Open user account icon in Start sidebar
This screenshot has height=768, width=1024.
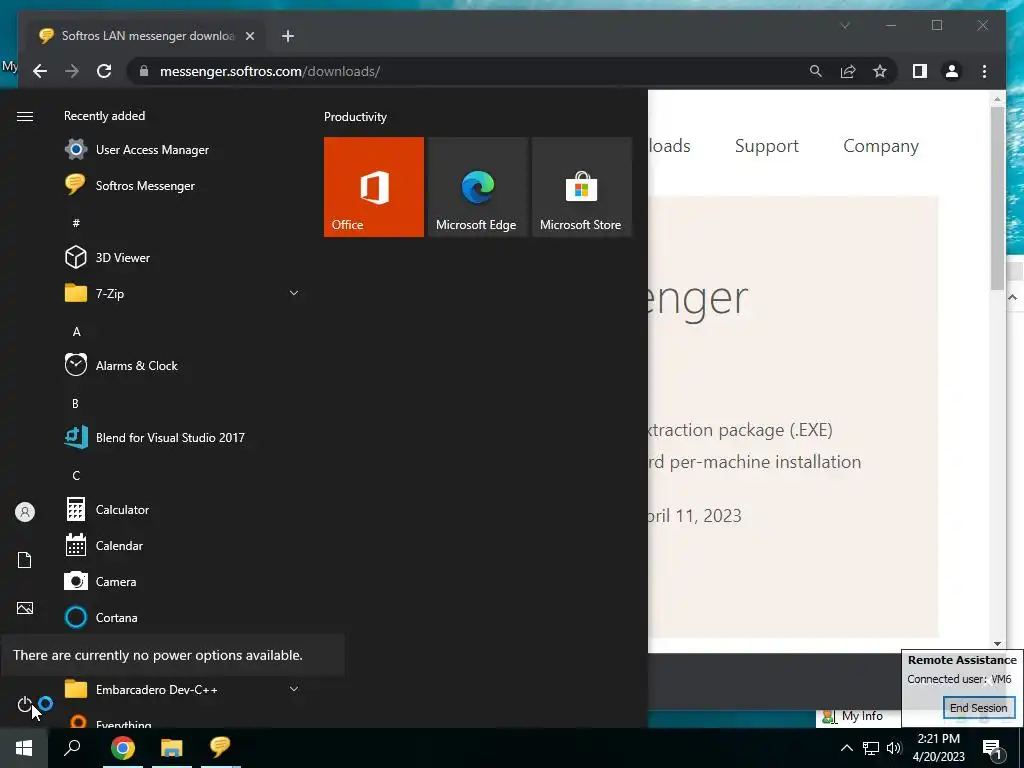click(25, 512)
